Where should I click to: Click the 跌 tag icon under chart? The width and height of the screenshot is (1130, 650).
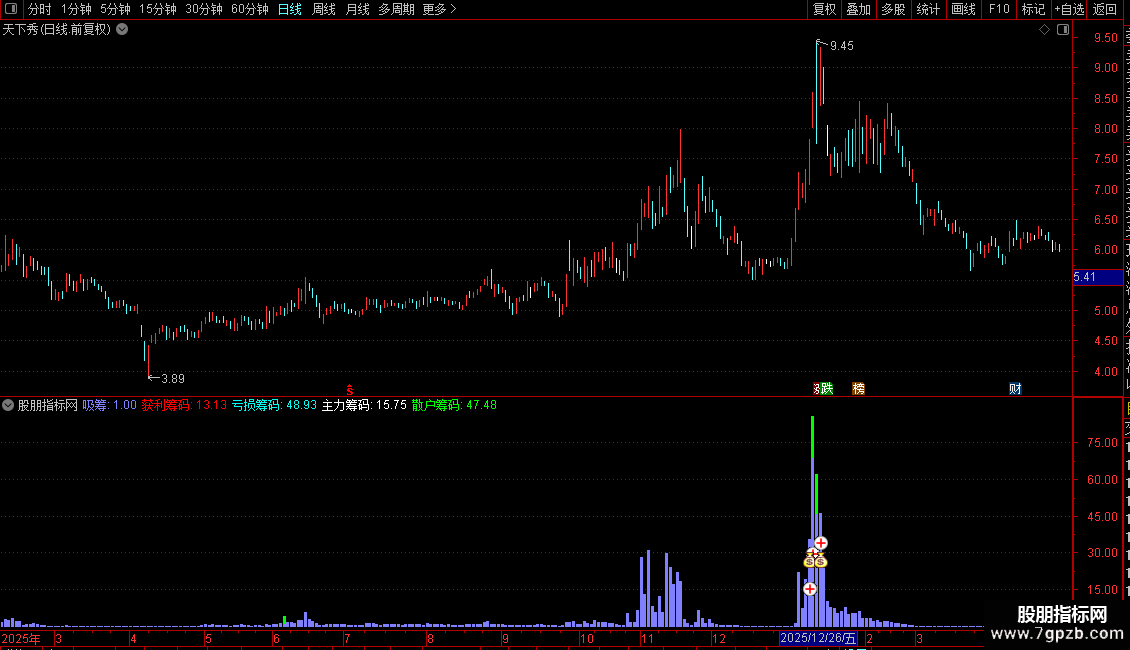coord(827,389)
